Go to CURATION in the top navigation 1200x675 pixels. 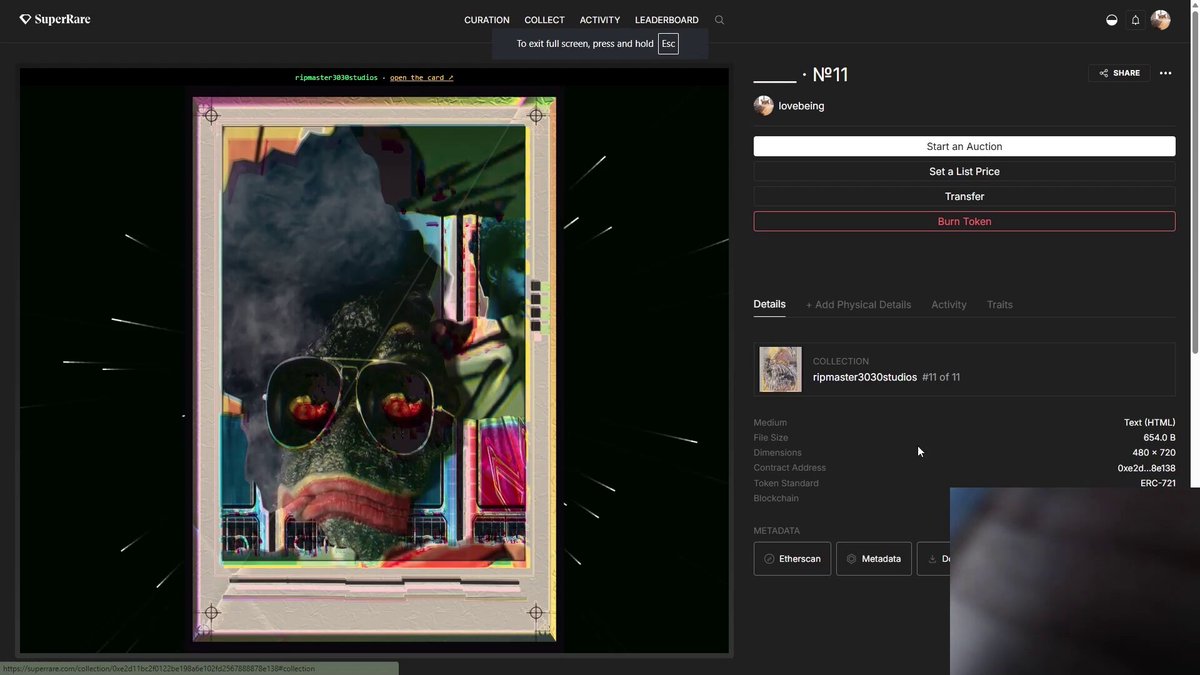pos(487,20)
